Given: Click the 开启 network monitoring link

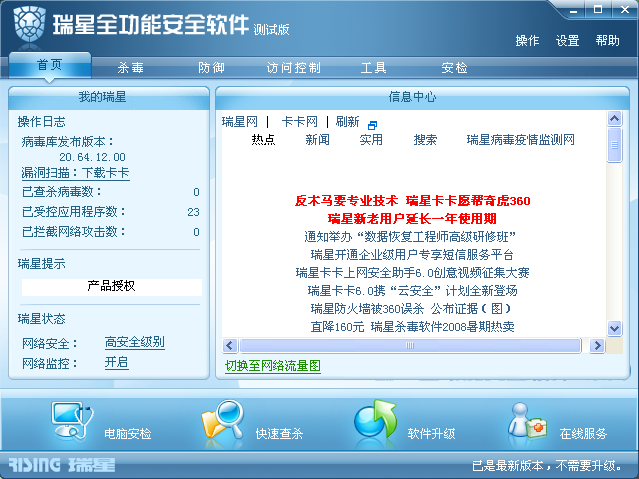Looking at the screenshot, I should pyautogui.click(x=117, y=362).
